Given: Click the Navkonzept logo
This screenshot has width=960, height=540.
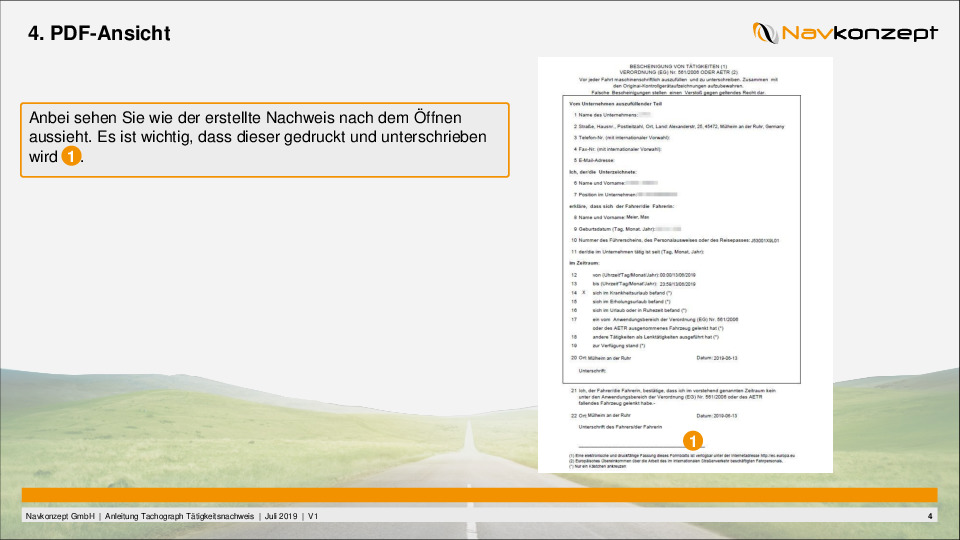Looking at the screenshot, I should [x=845, y=32].
